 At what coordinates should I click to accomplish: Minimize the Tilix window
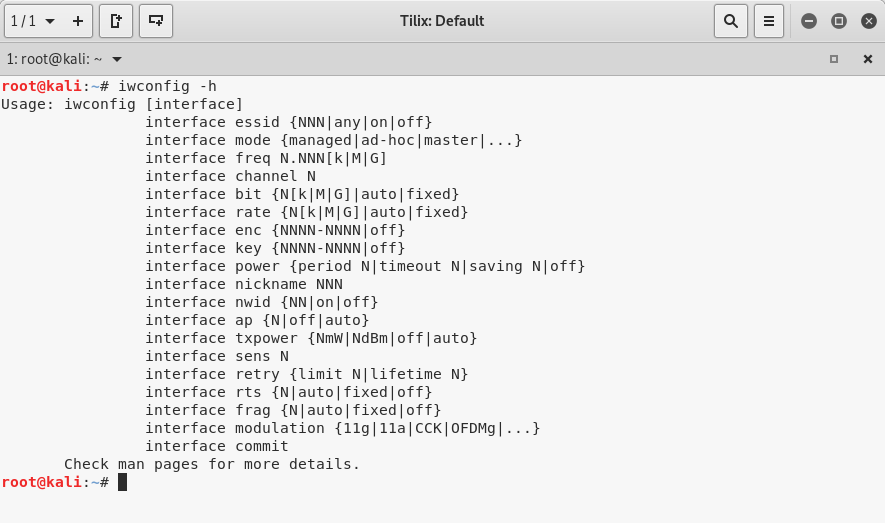pyautogui.click(x=809, y=21)
